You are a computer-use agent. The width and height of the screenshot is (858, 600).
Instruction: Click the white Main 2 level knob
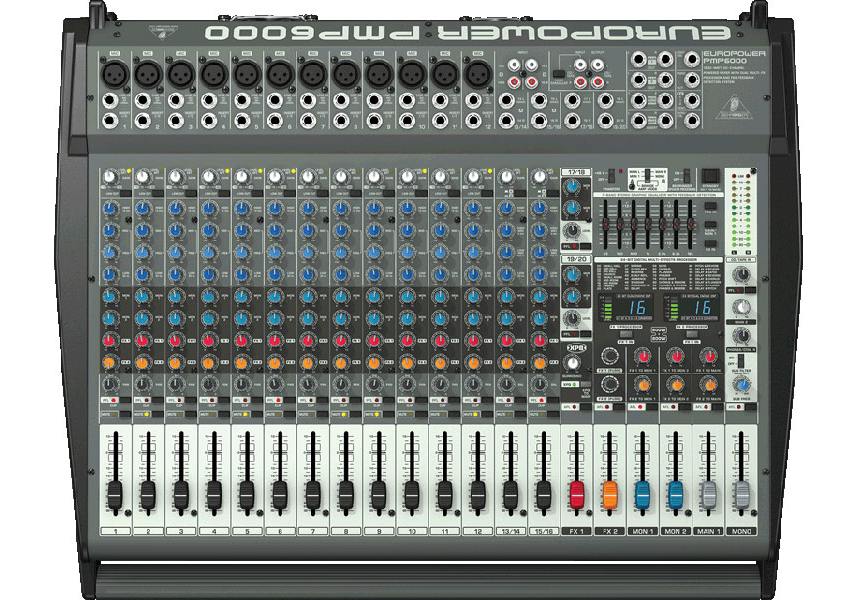(741, 306)
